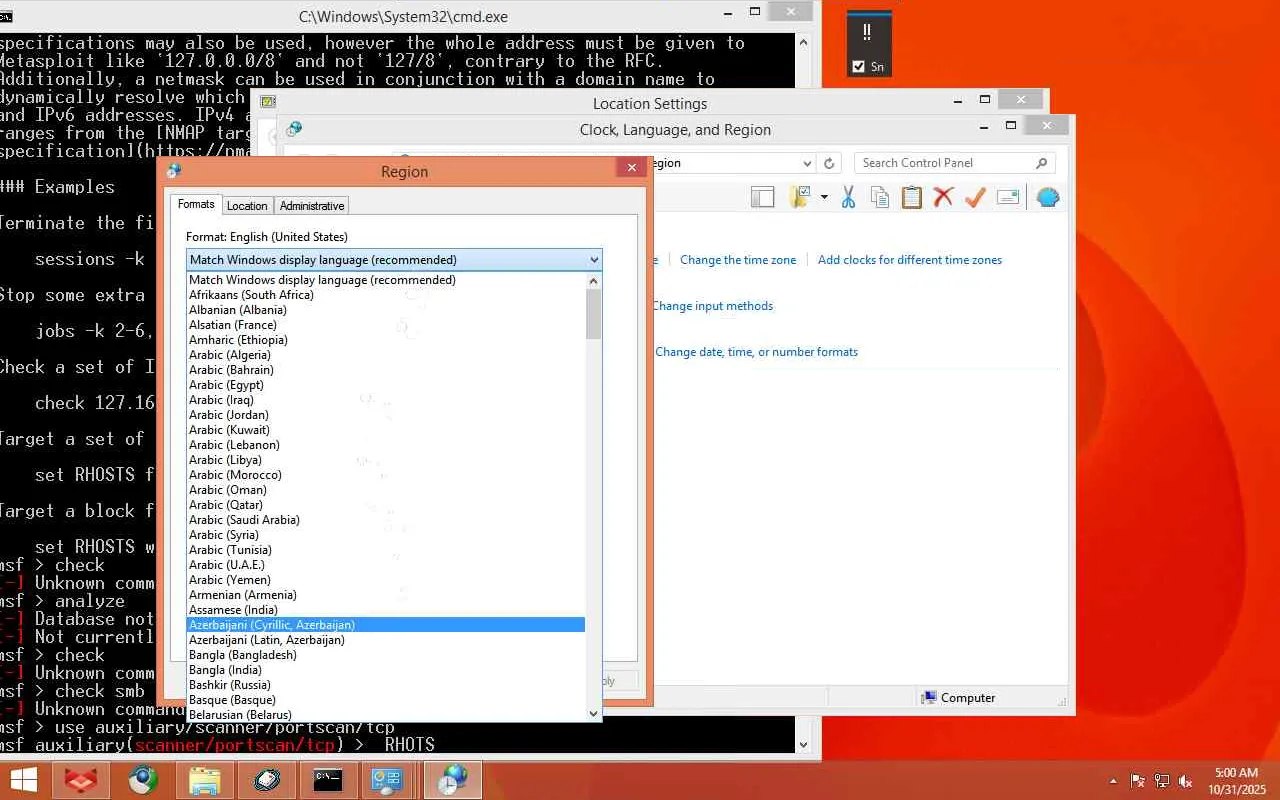1280x800 pixels.
Task: Open the dropdown arrow beside the folder options icon
Action: [x=824, y=197]
